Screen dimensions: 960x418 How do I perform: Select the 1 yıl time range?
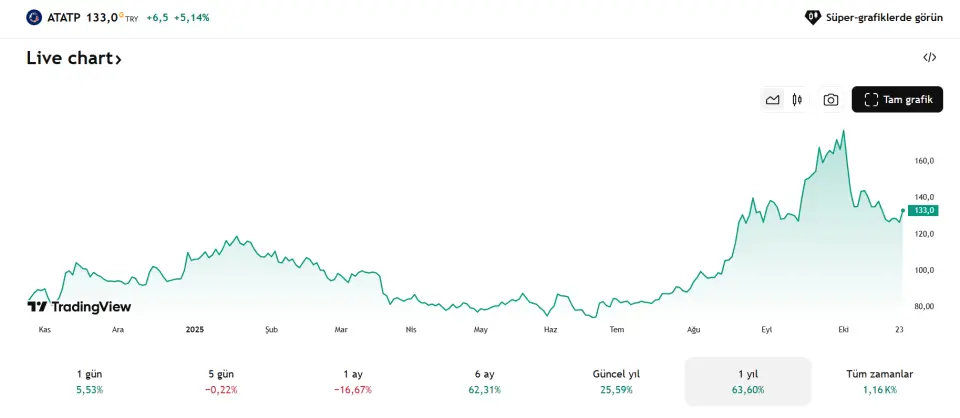(x=748, y=381)
